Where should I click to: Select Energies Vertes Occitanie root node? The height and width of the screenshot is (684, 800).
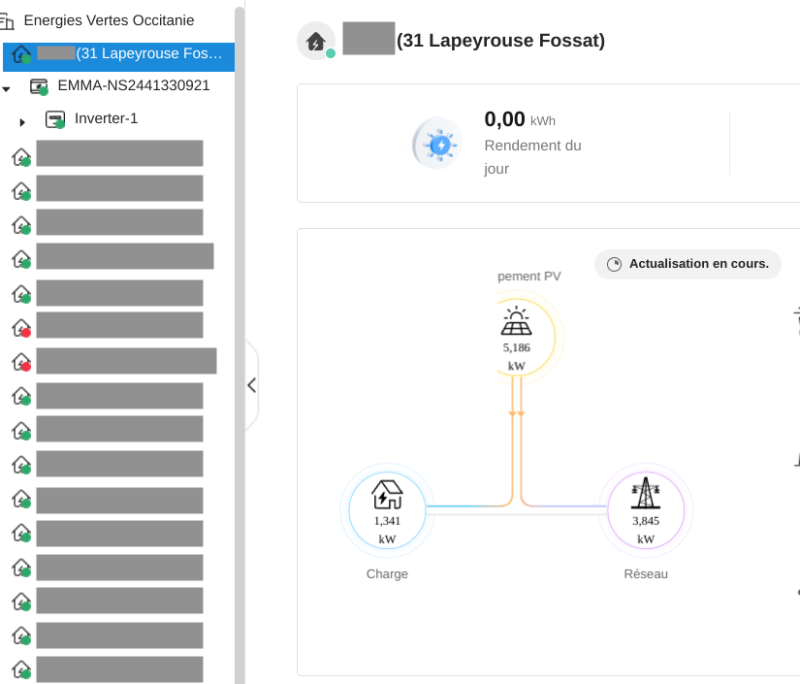click(108, 20)
